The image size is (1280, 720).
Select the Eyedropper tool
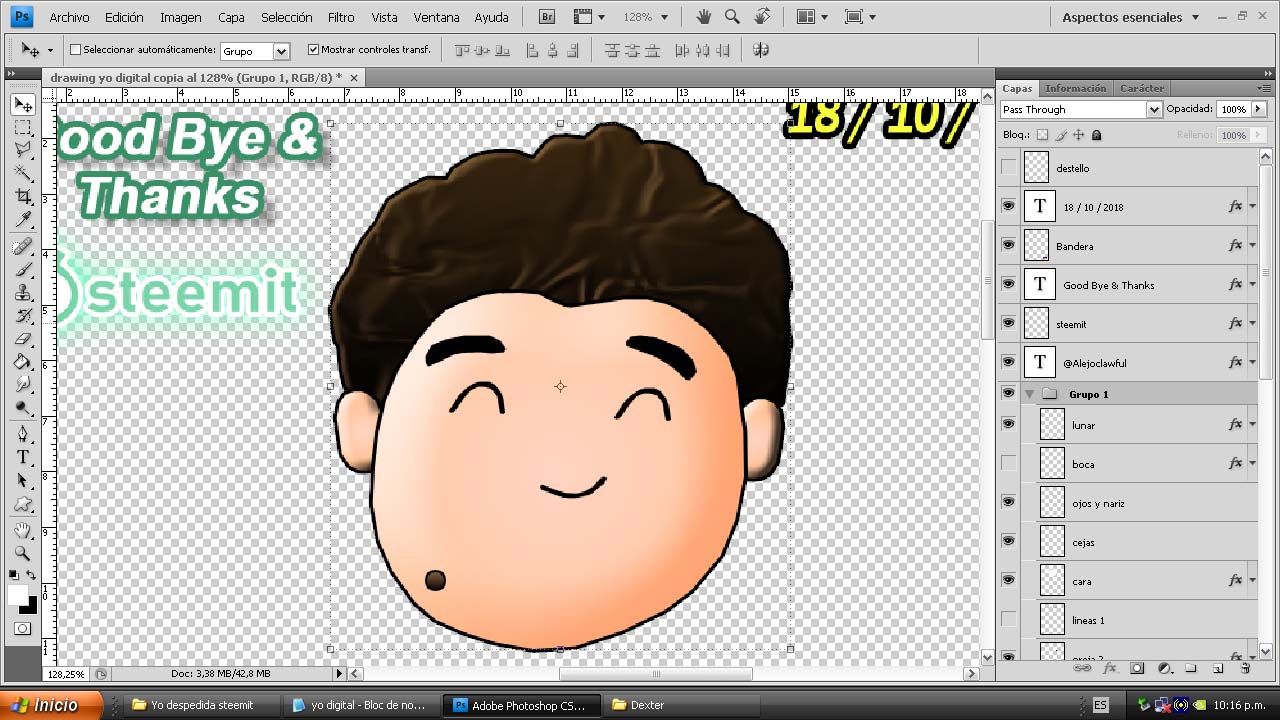23,221
